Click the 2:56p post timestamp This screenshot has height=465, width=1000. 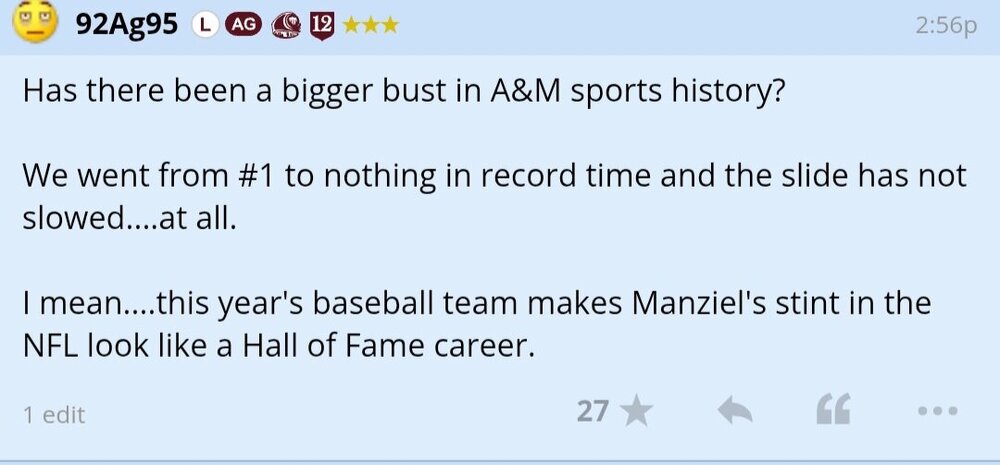(945, 26)
